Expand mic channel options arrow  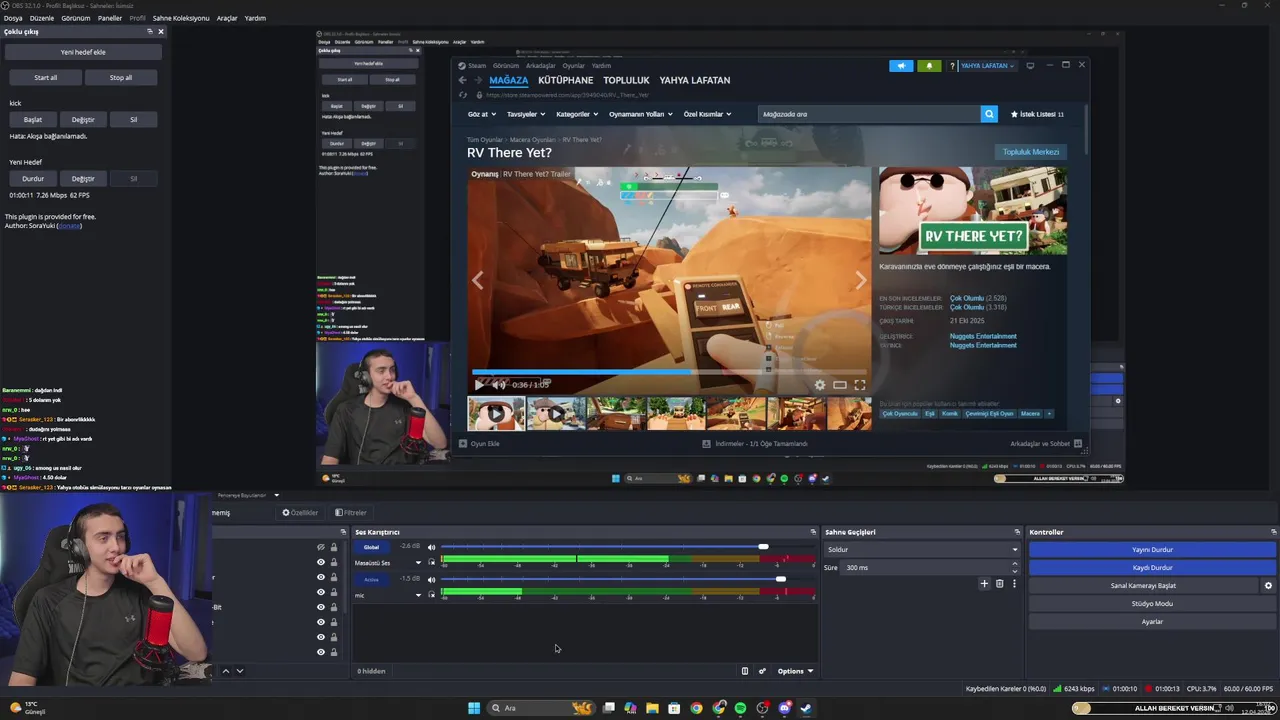click(418, 595)
